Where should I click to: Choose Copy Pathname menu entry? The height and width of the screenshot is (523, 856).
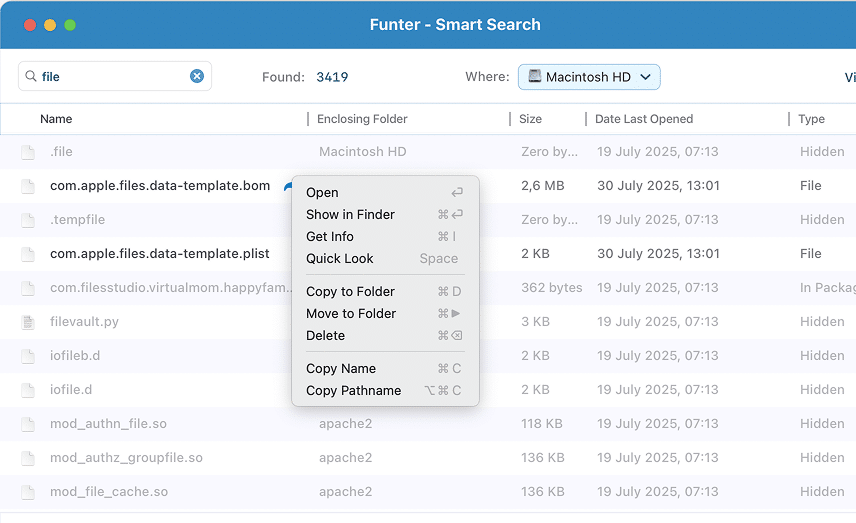click(385, 390)
